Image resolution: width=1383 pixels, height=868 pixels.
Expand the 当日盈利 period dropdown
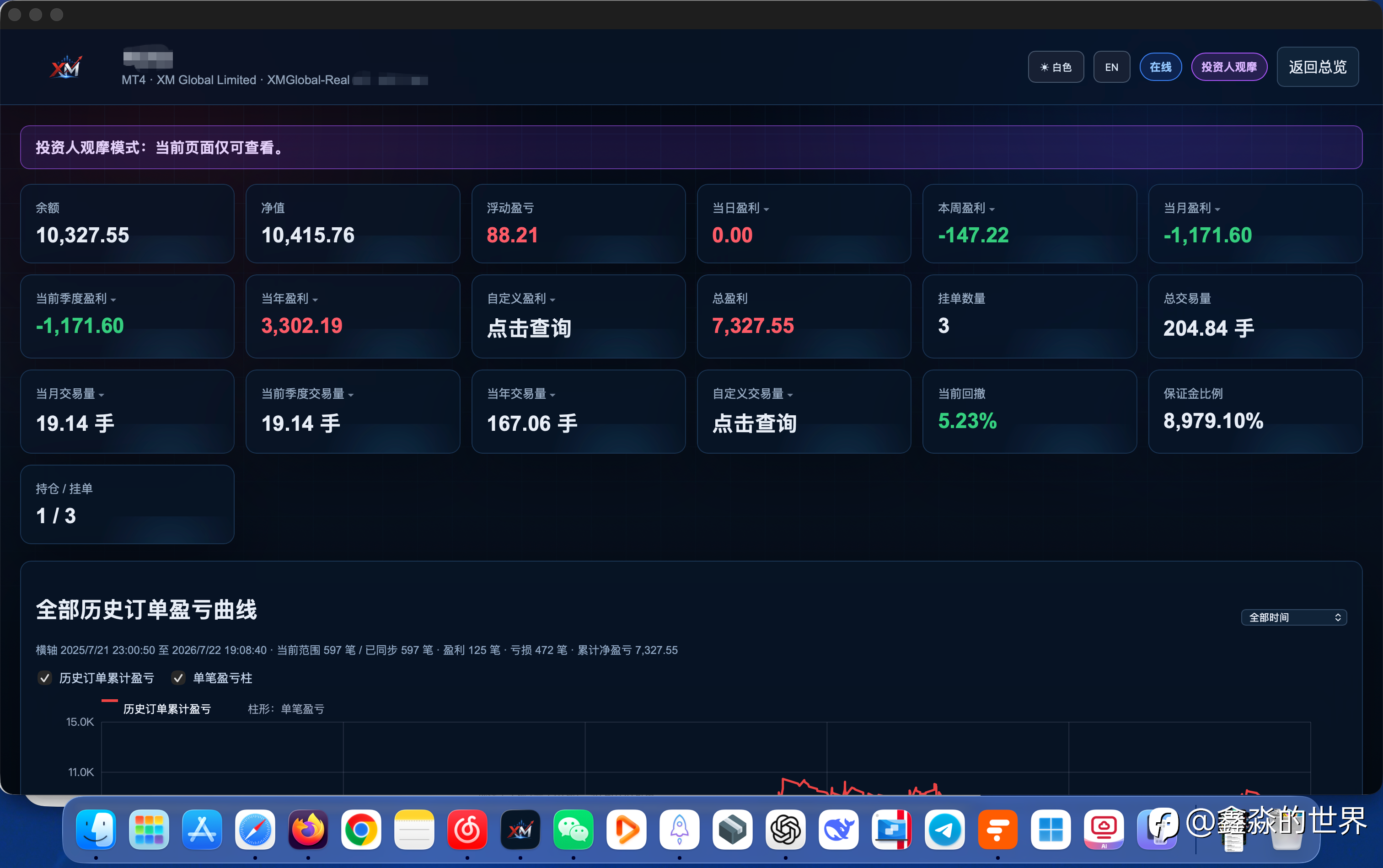pos(766,209)
